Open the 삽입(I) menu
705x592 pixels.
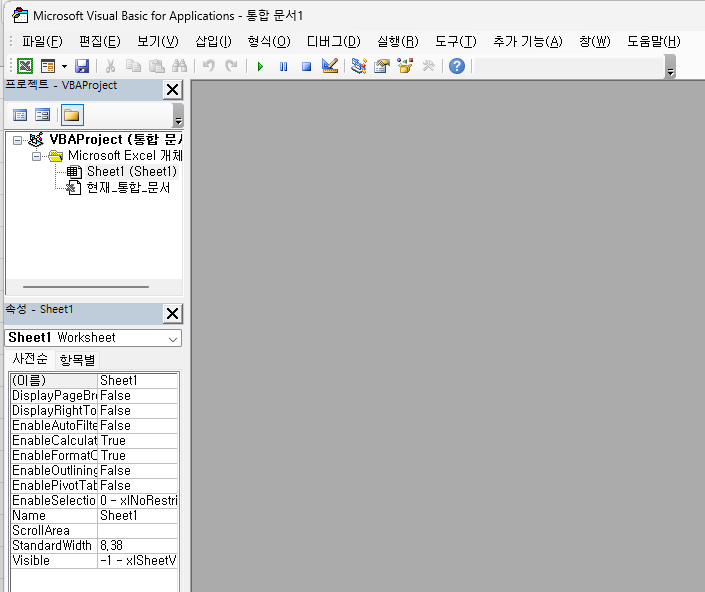pos(213,41)
